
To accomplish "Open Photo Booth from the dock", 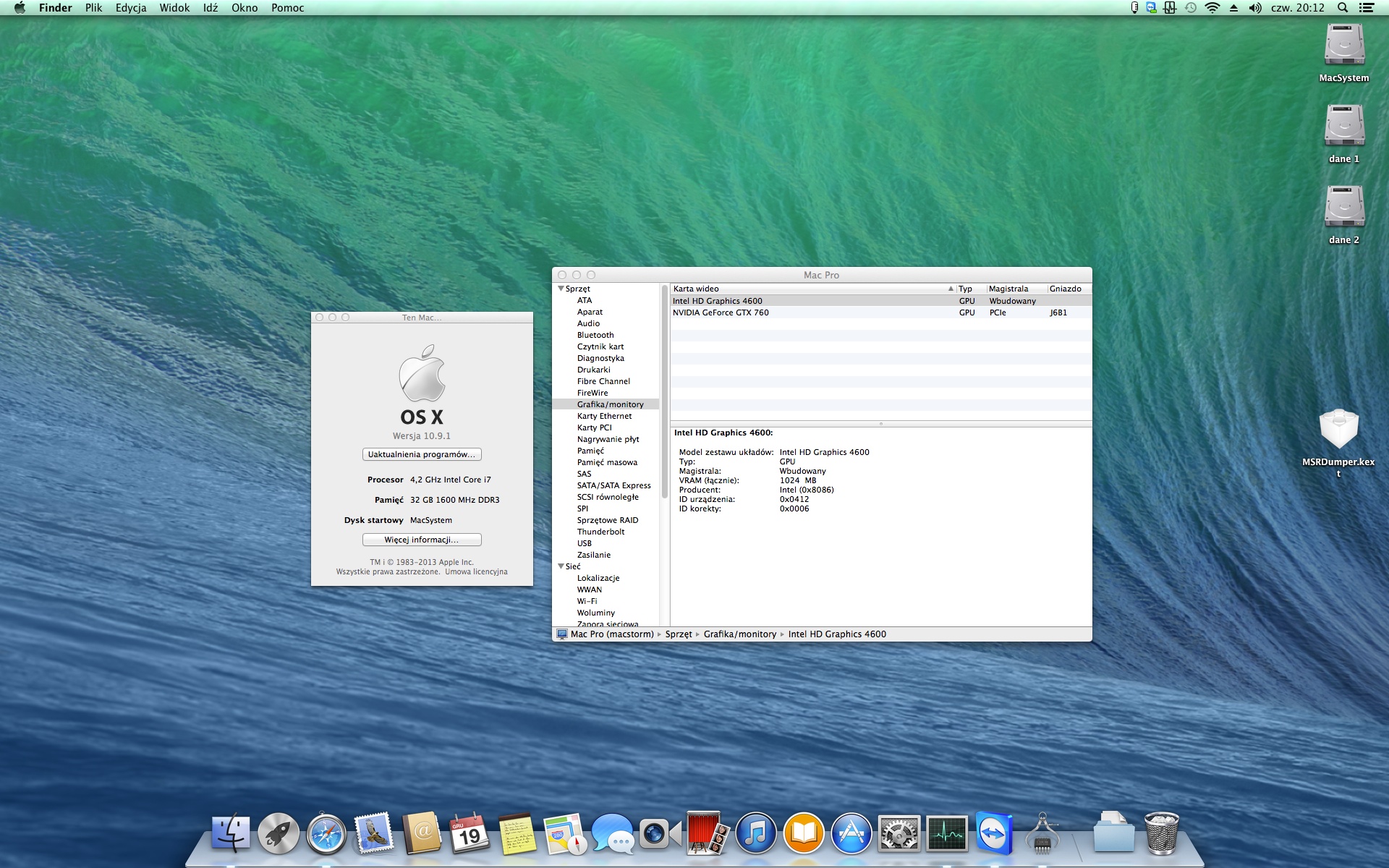I will coord(708,833).
